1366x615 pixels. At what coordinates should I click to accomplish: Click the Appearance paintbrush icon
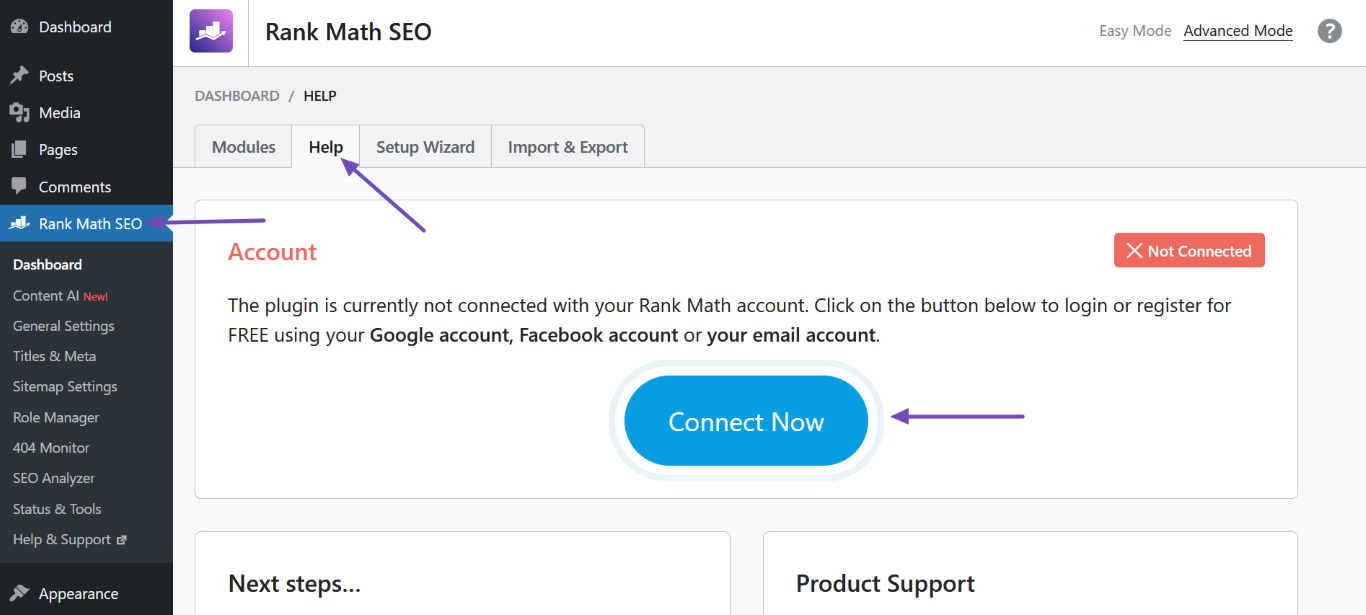(19, 594)
